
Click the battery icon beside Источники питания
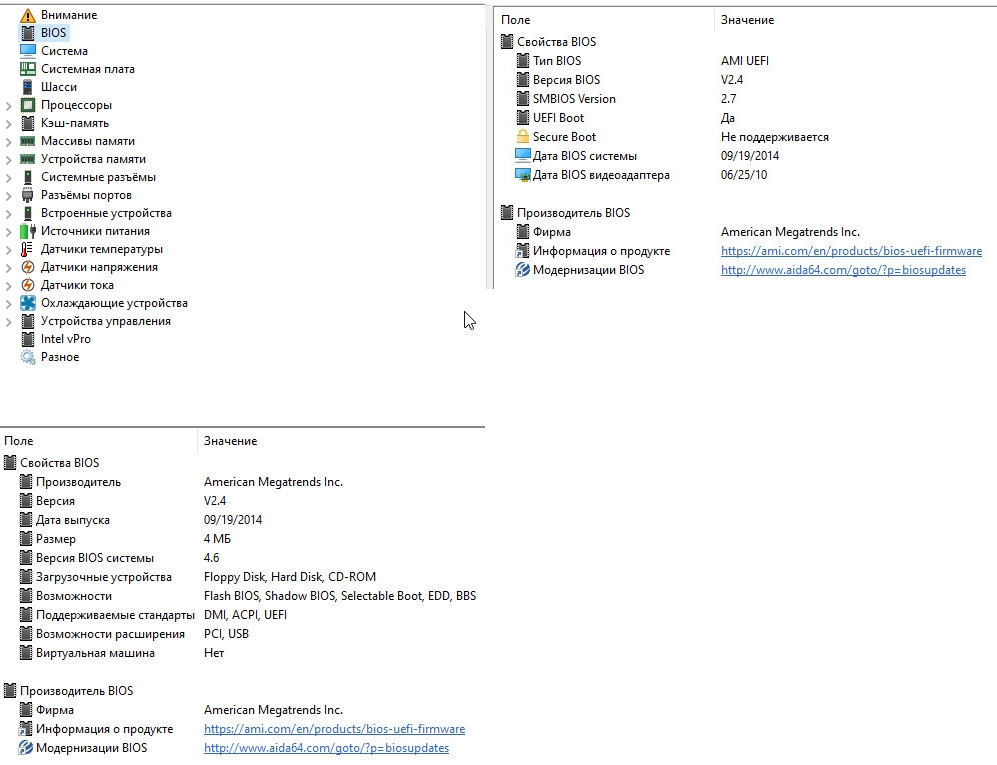[x=27, y=231]
